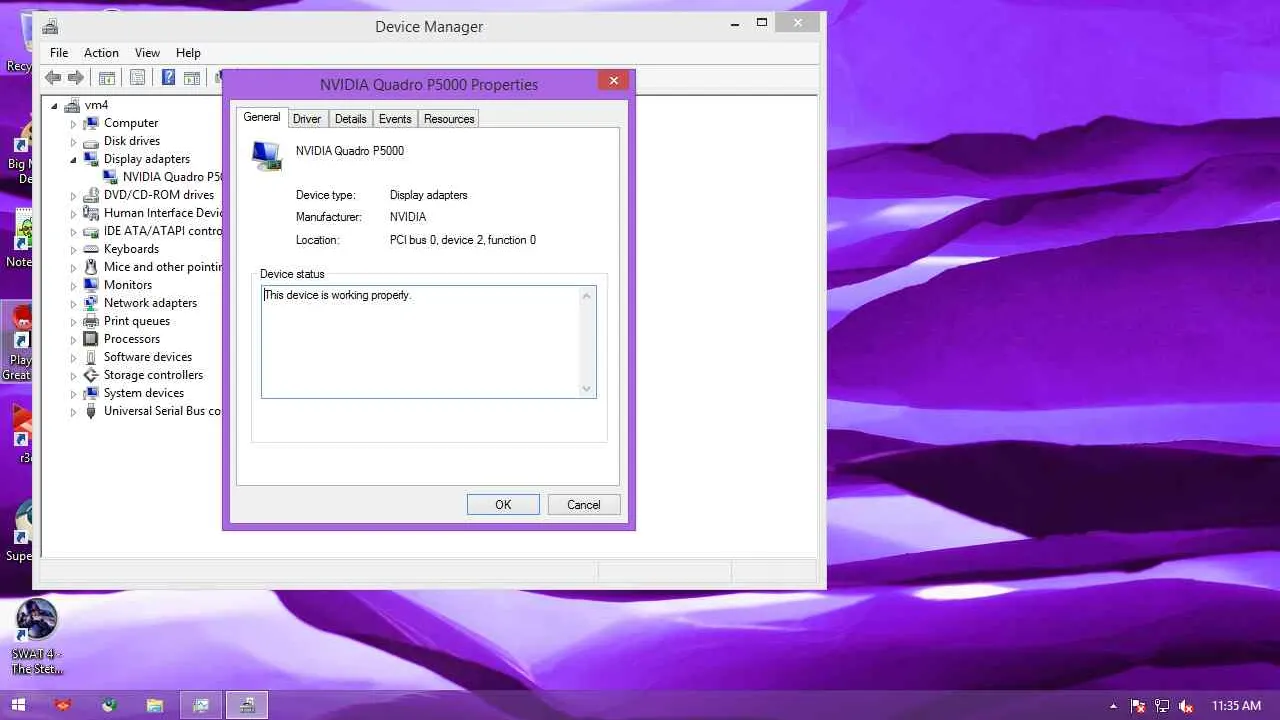Switch to the Resources tab
This screenshot has height=720, width=1280.
coord(449,119)
